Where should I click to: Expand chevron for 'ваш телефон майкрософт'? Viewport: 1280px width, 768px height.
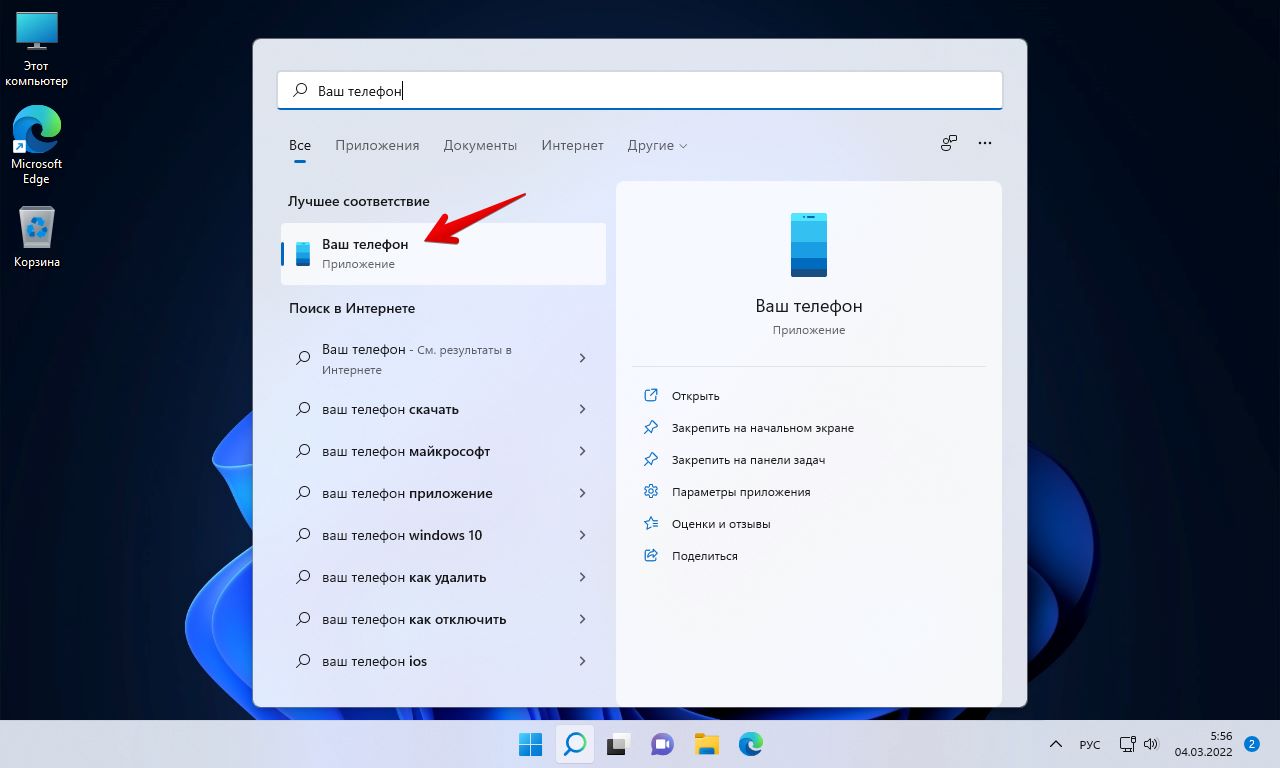point(583,451)
